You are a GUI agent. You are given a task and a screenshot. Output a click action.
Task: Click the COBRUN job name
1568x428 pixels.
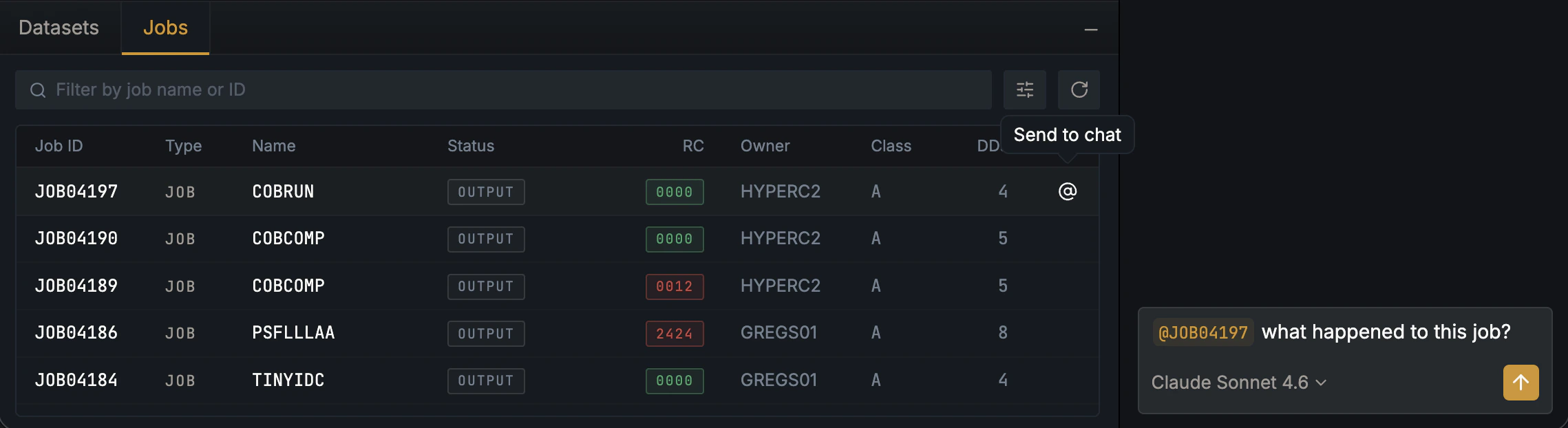click(283, 191)
